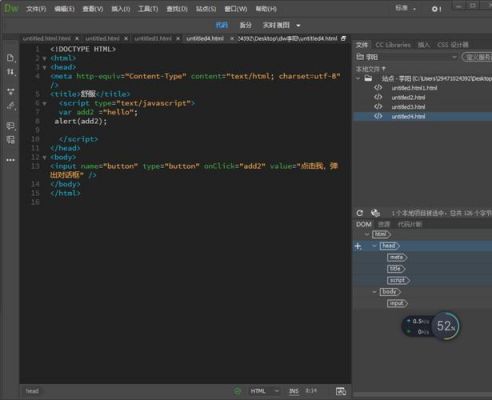The height and width of the screenshot is (400, 492).
Task: Collapse the body code block at line 12
Action: (44, 158)
